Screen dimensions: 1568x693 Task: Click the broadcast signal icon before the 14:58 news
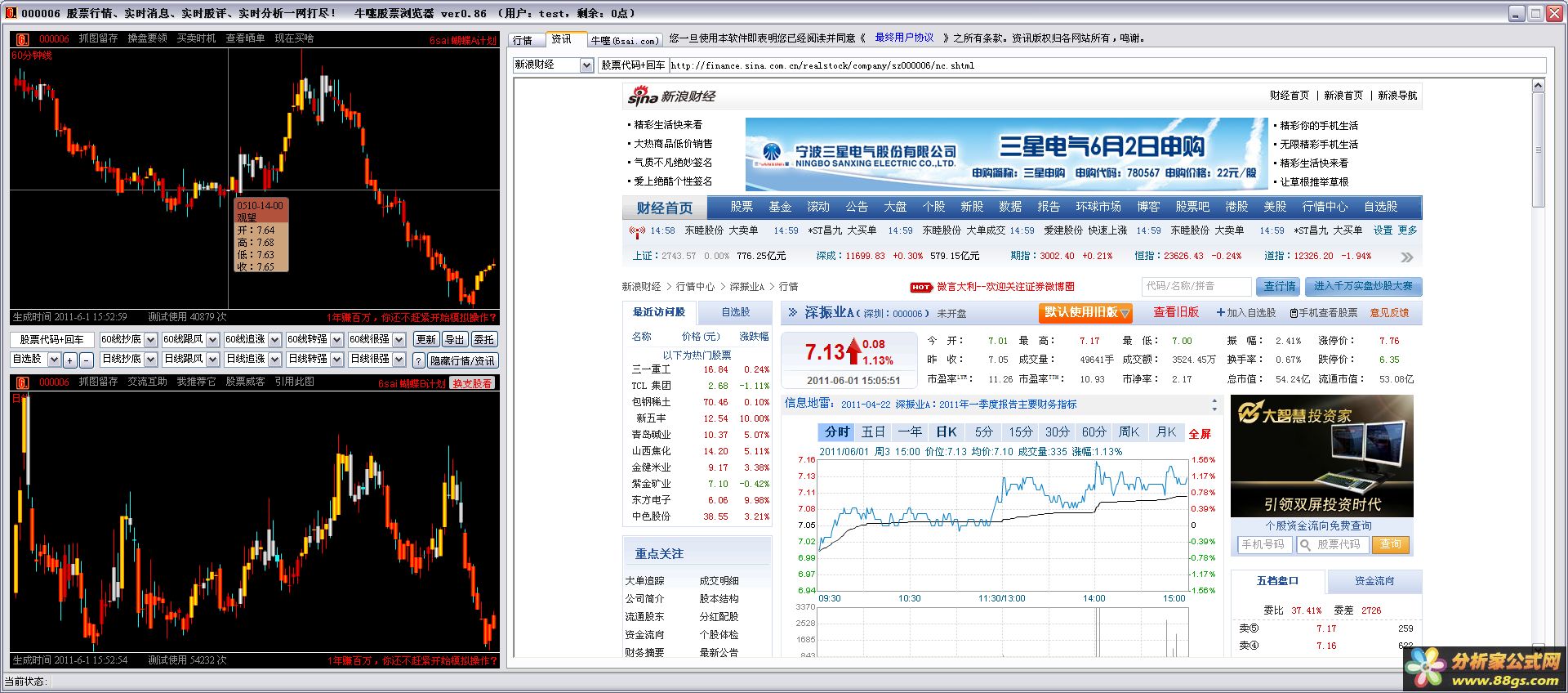click(x=637, y=231)
